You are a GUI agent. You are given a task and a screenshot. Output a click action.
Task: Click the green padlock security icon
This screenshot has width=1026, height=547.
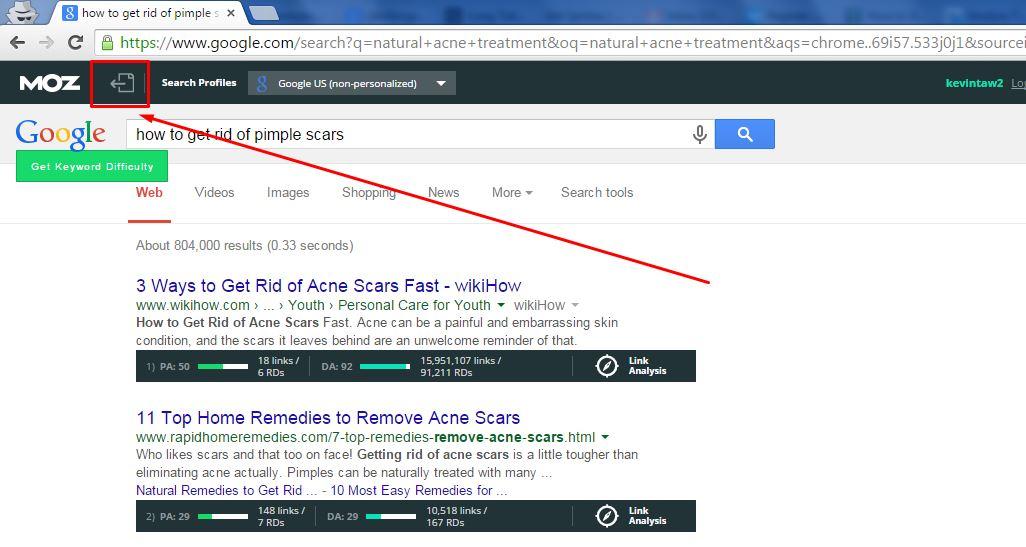[x=107, y=43]
